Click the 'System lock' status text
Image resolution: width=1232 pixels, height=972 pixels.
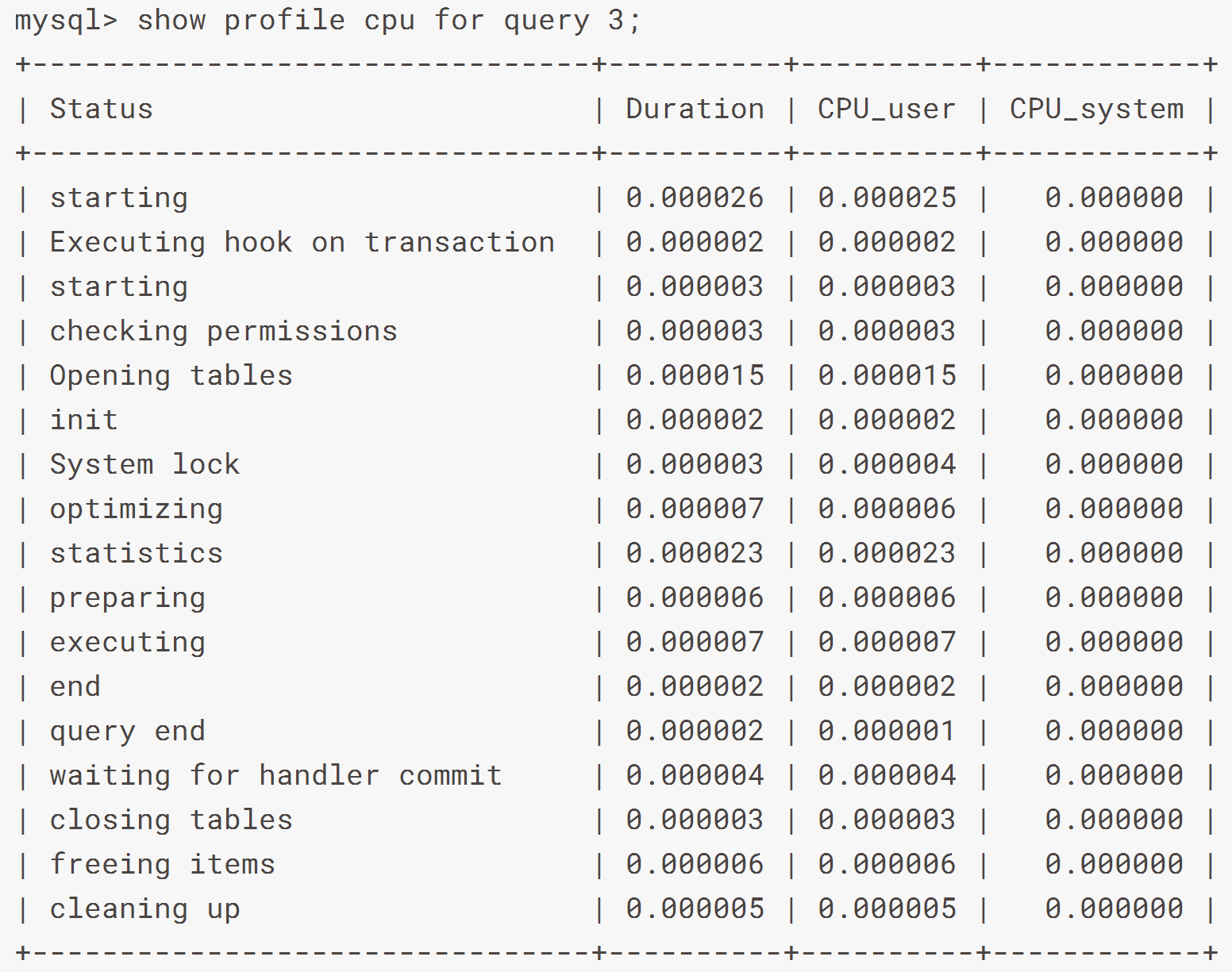[x=144, y=464]
